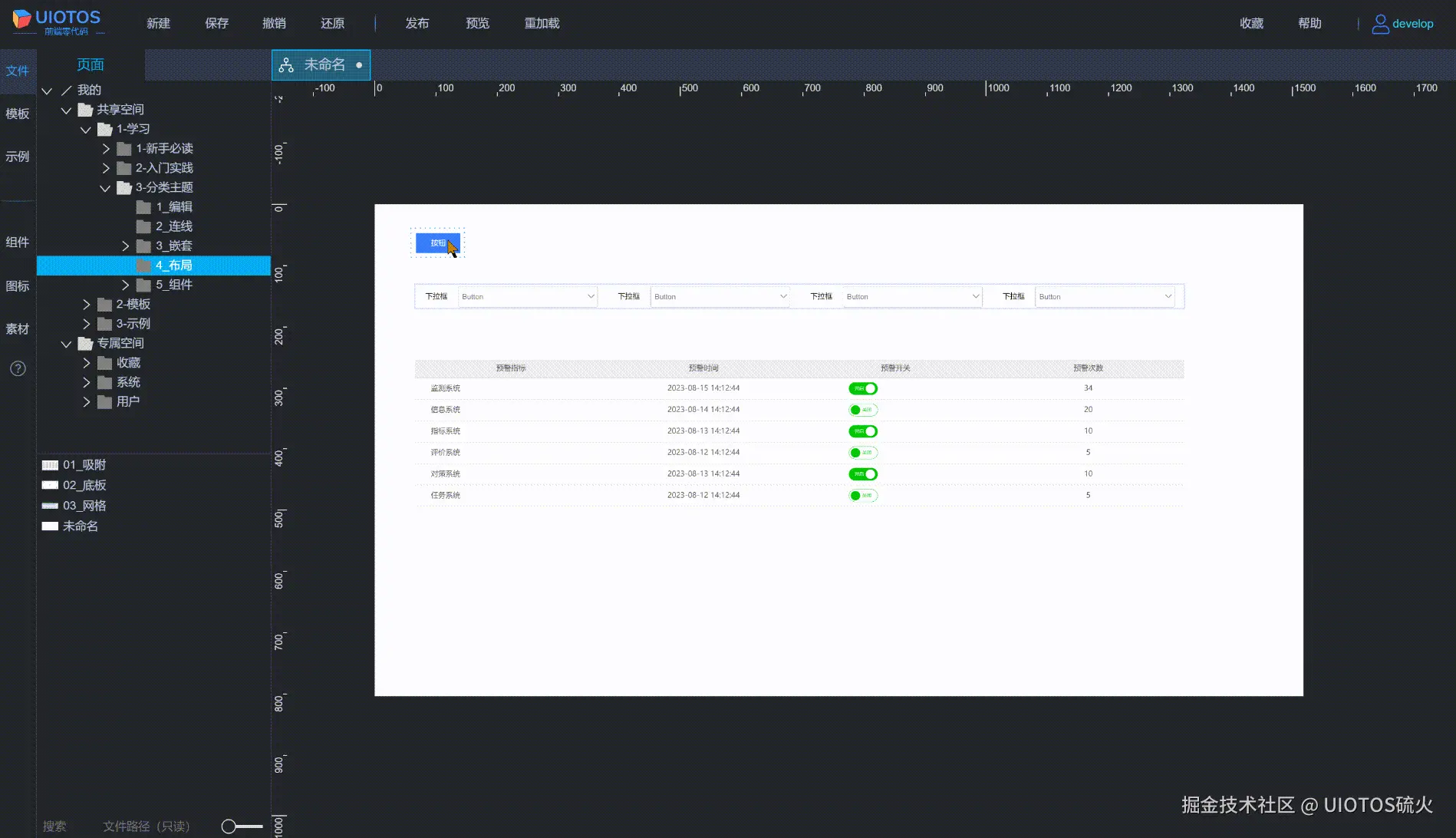
Task: Expand the 3_嵌套 folder chevron
Action: click(x=125, y=246)
